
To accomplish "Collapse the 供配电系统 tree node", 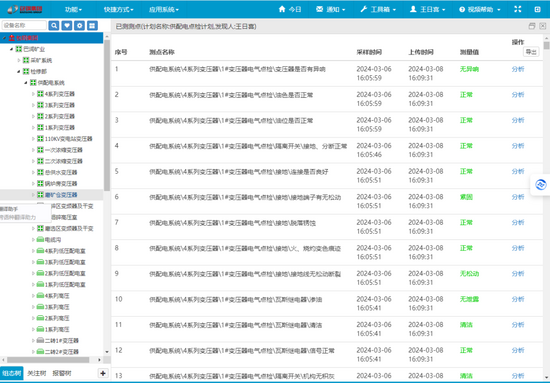I will (26, 83).
